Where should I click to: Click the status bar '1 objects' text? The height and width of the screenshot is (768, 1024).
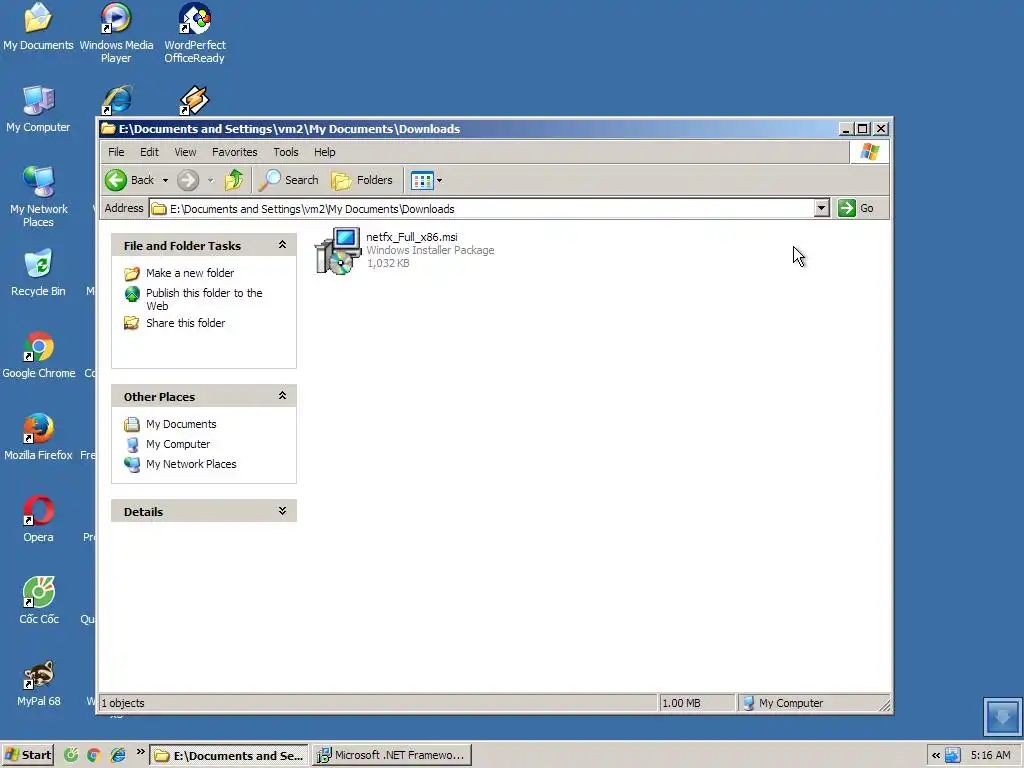pyautogui.click(x=123, y=703)
